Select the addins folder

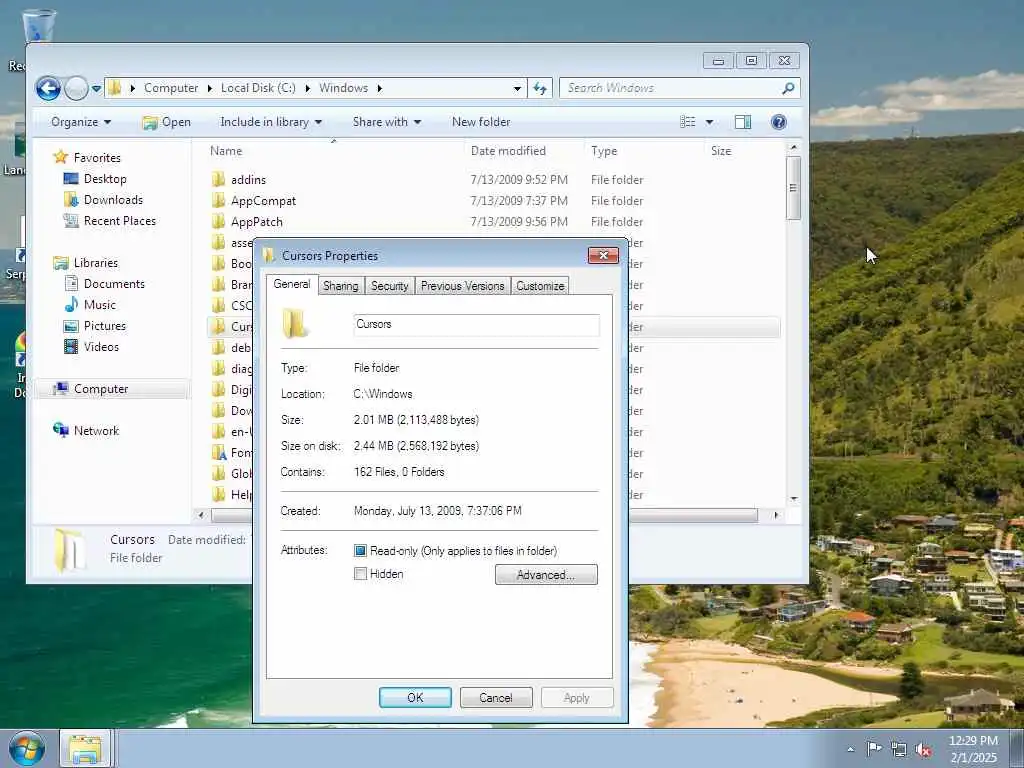click(248, 180)
